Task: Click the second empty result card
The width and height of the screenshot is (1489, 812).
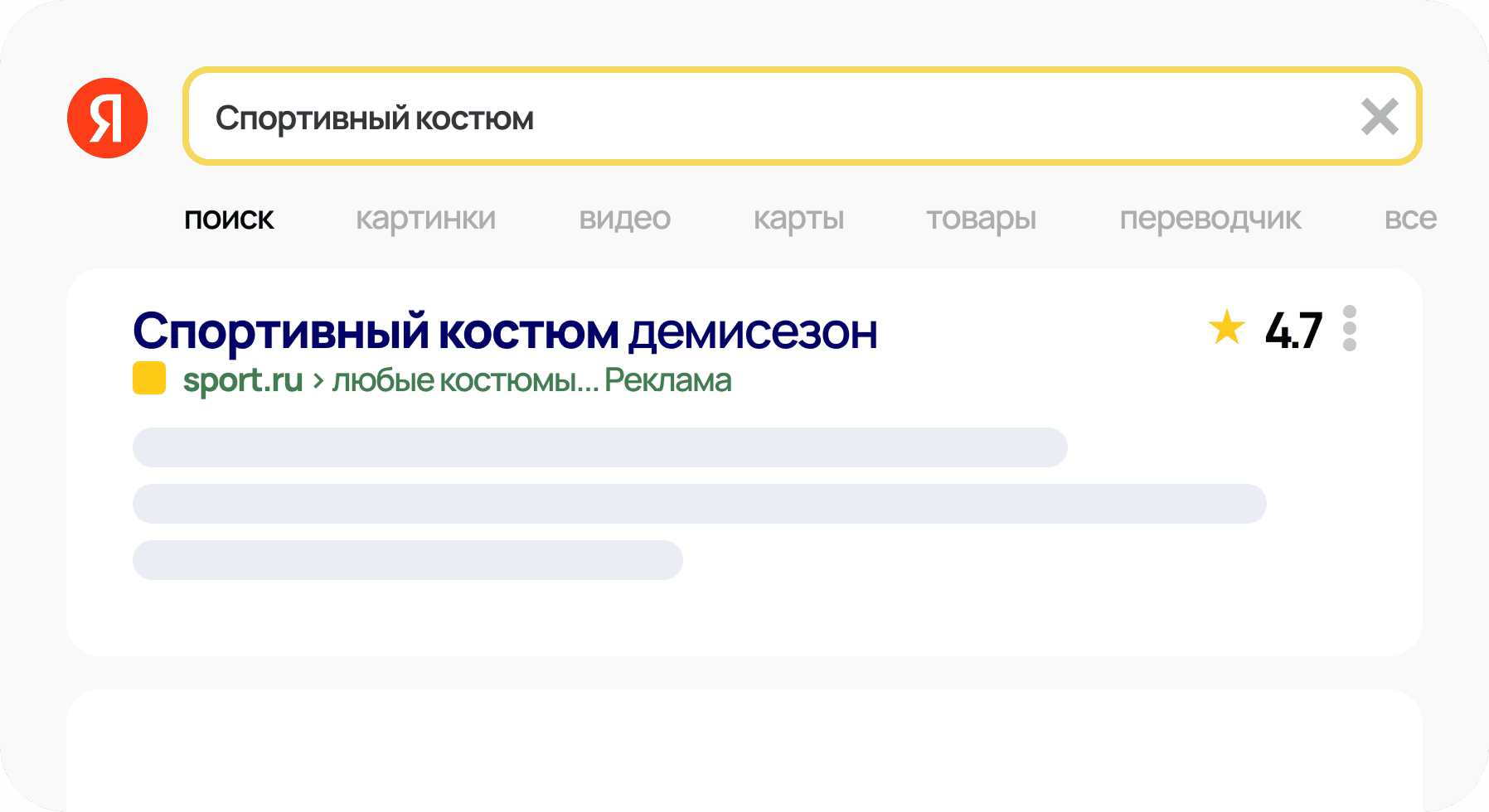Action: pos(744,751)
